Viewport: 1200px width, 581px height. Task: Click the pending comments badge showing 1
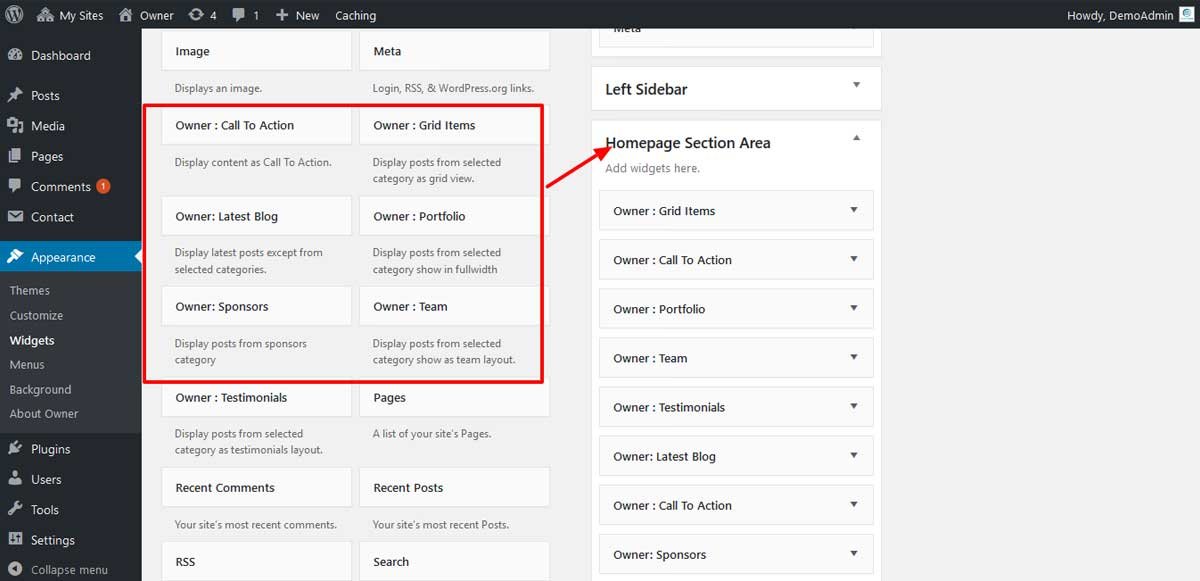[103, 186]
